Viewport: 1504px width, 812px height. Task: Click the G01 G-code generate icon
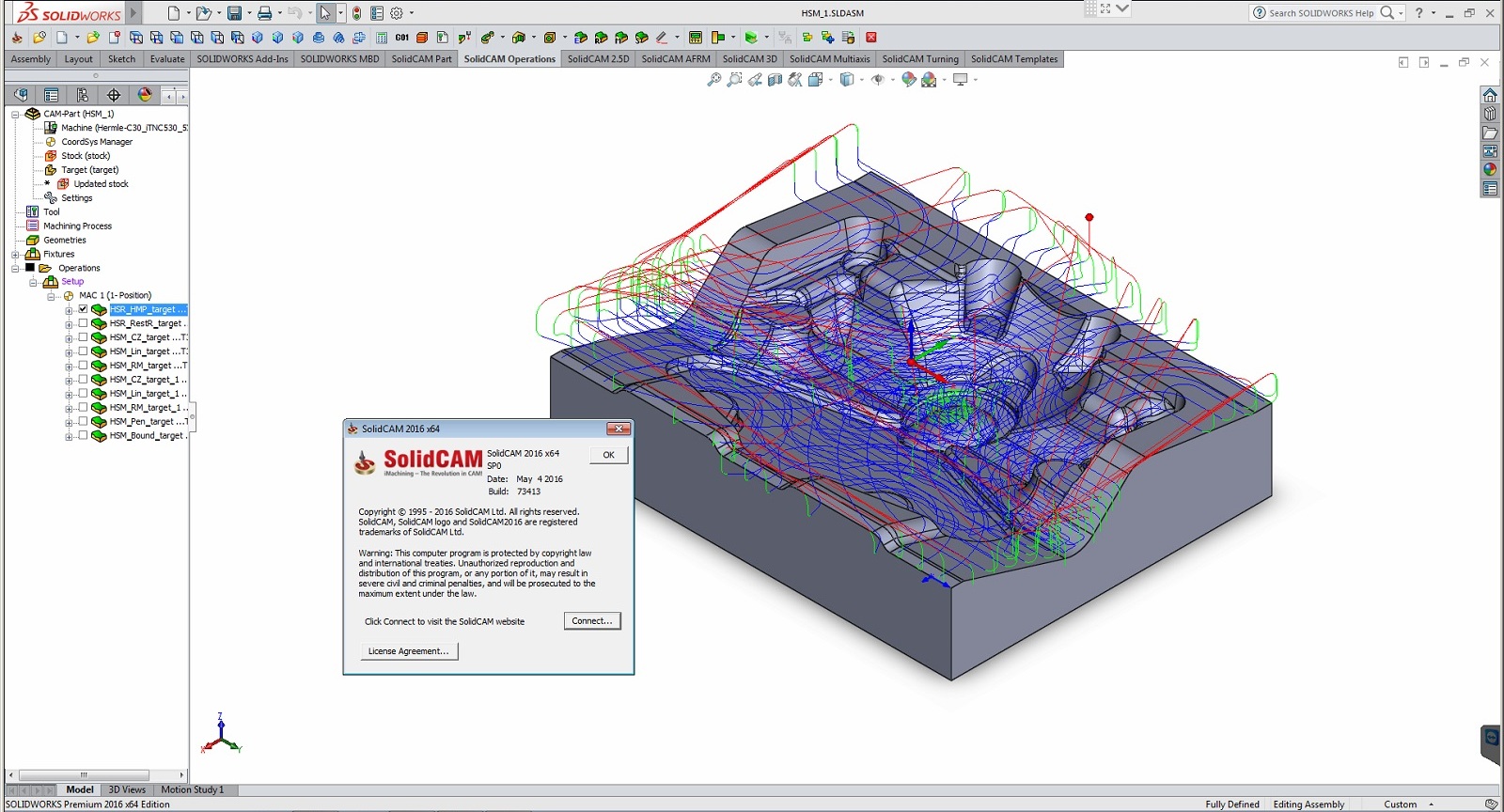402,38
